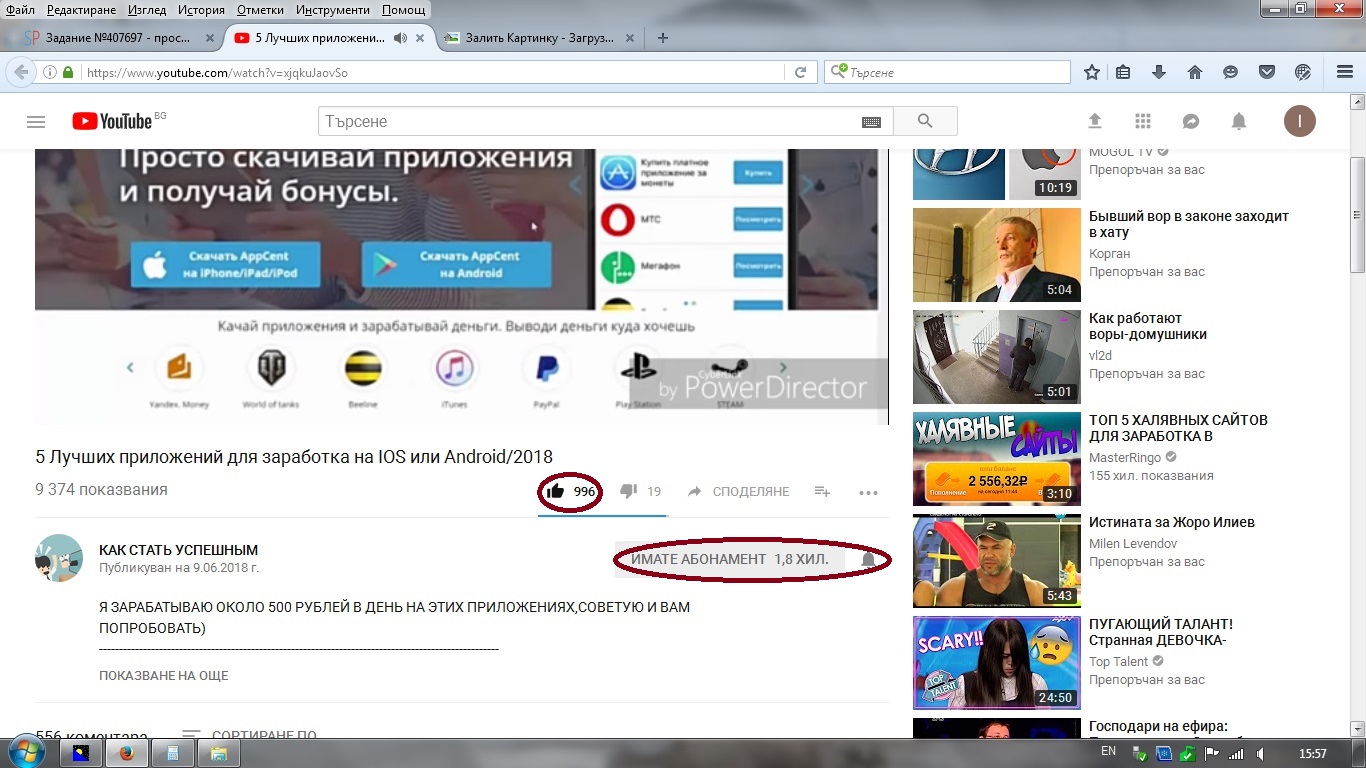Toggle channel notification bell beside subscription
Image resolution: width=1366 pixels, height=768 pixels.
click(x=868, y=560)
